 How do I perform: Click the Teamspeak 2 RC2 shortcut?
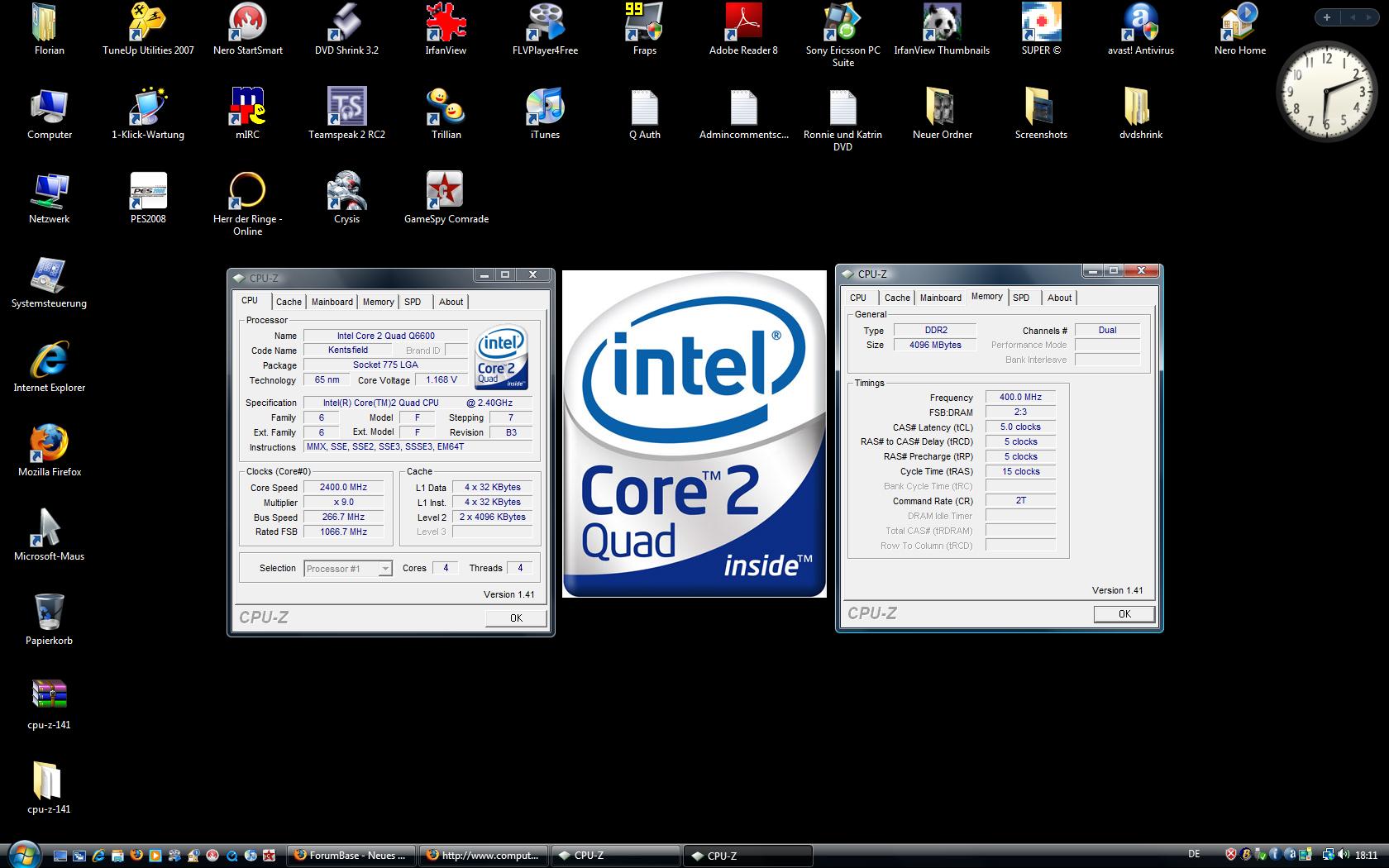(x=346, y=114)
